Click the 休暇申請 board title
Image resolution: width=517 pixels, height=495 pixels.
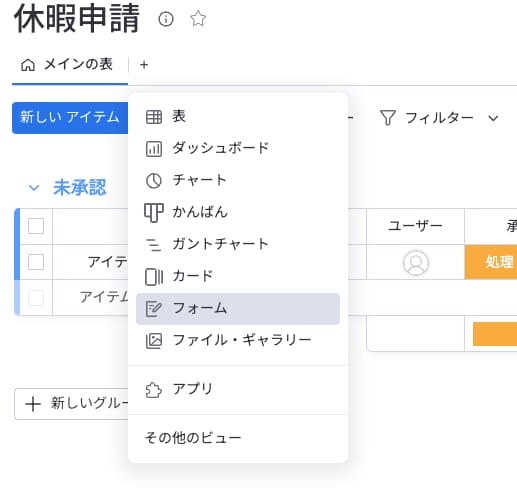(77, 19)
